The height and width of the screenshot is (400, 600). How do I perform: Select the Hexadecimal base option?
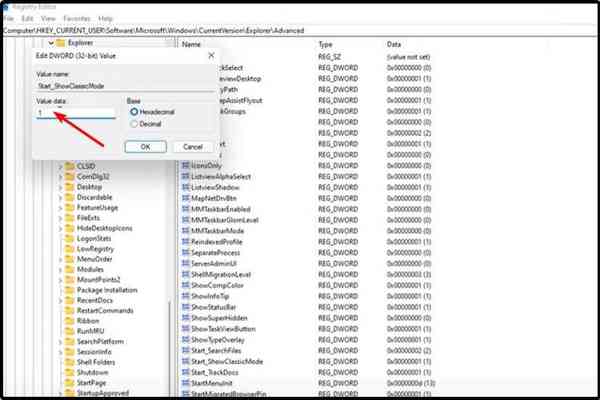[x=134, y=112]
